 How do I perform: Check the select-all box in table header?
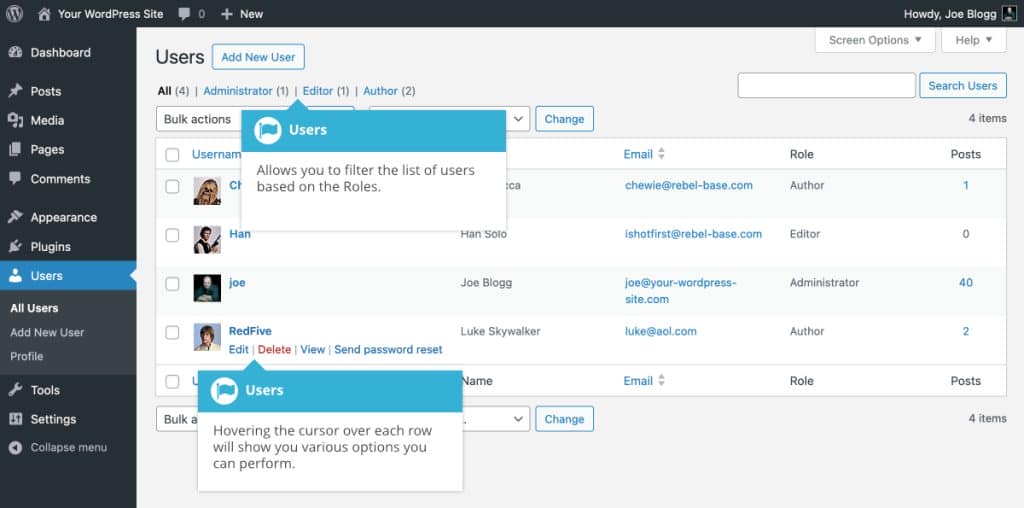point(172,155)
